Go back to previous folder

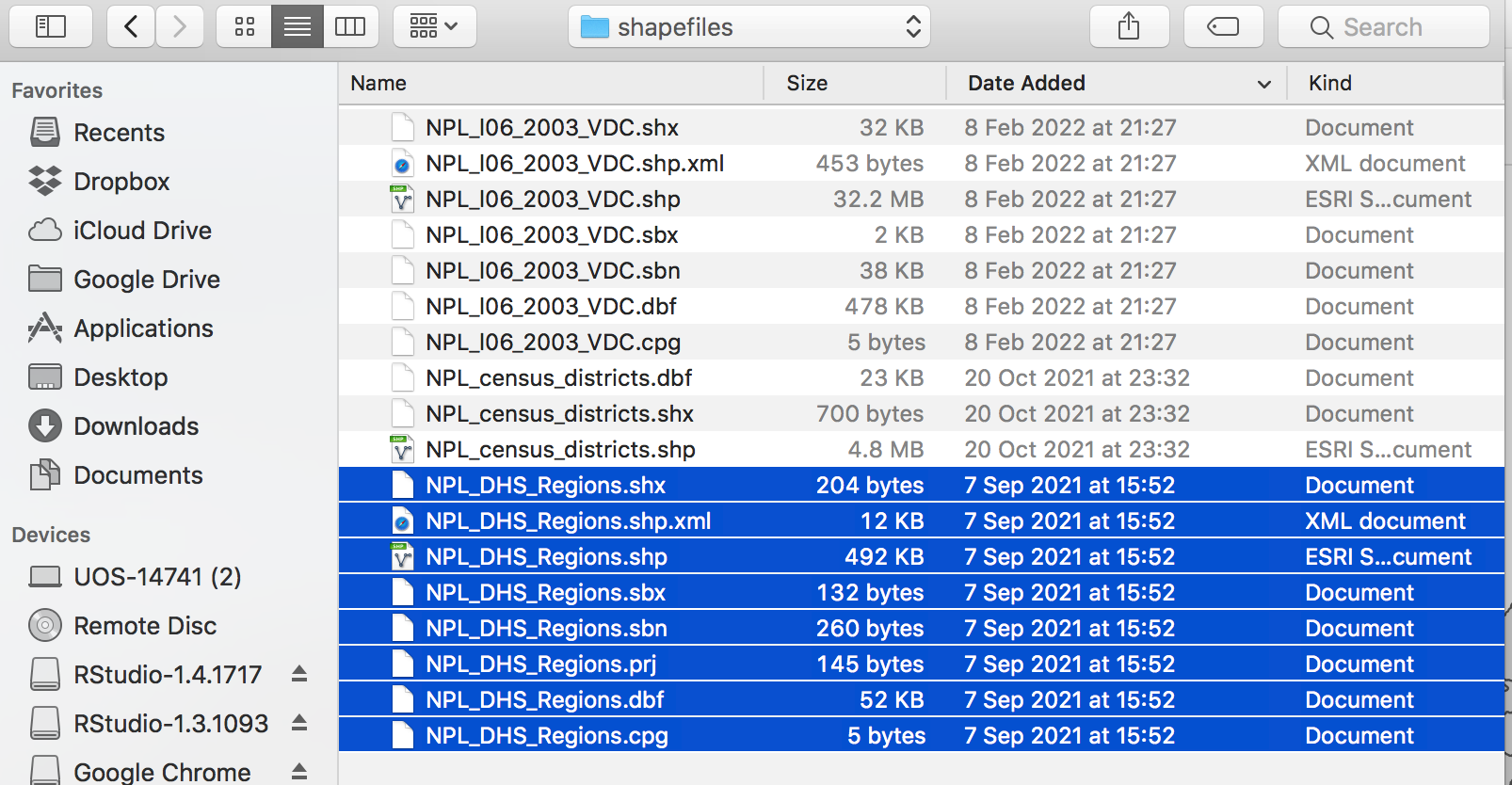point(131,26)
